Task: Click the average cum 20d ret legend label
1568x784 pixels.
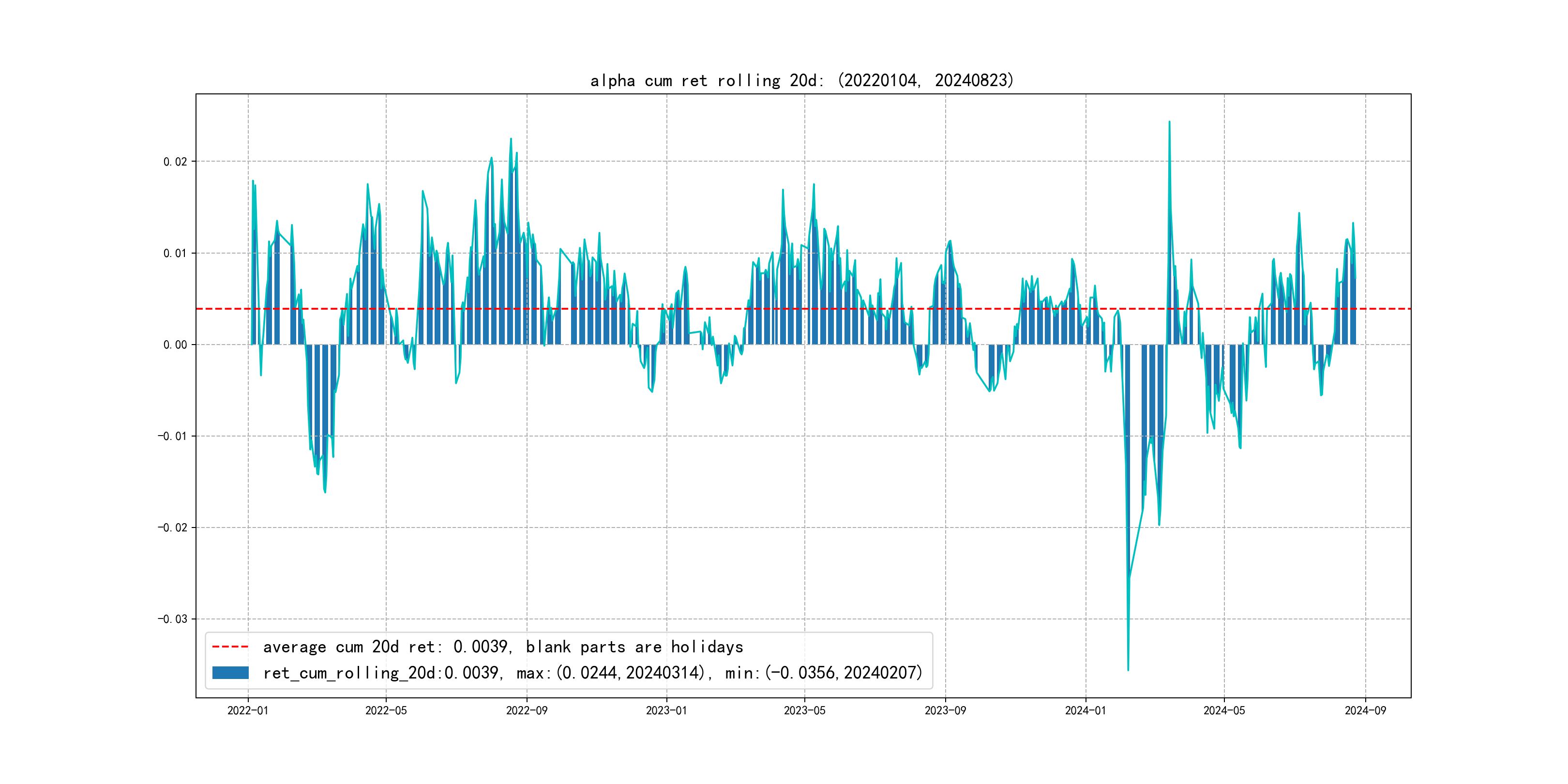Action: [503, 647]
